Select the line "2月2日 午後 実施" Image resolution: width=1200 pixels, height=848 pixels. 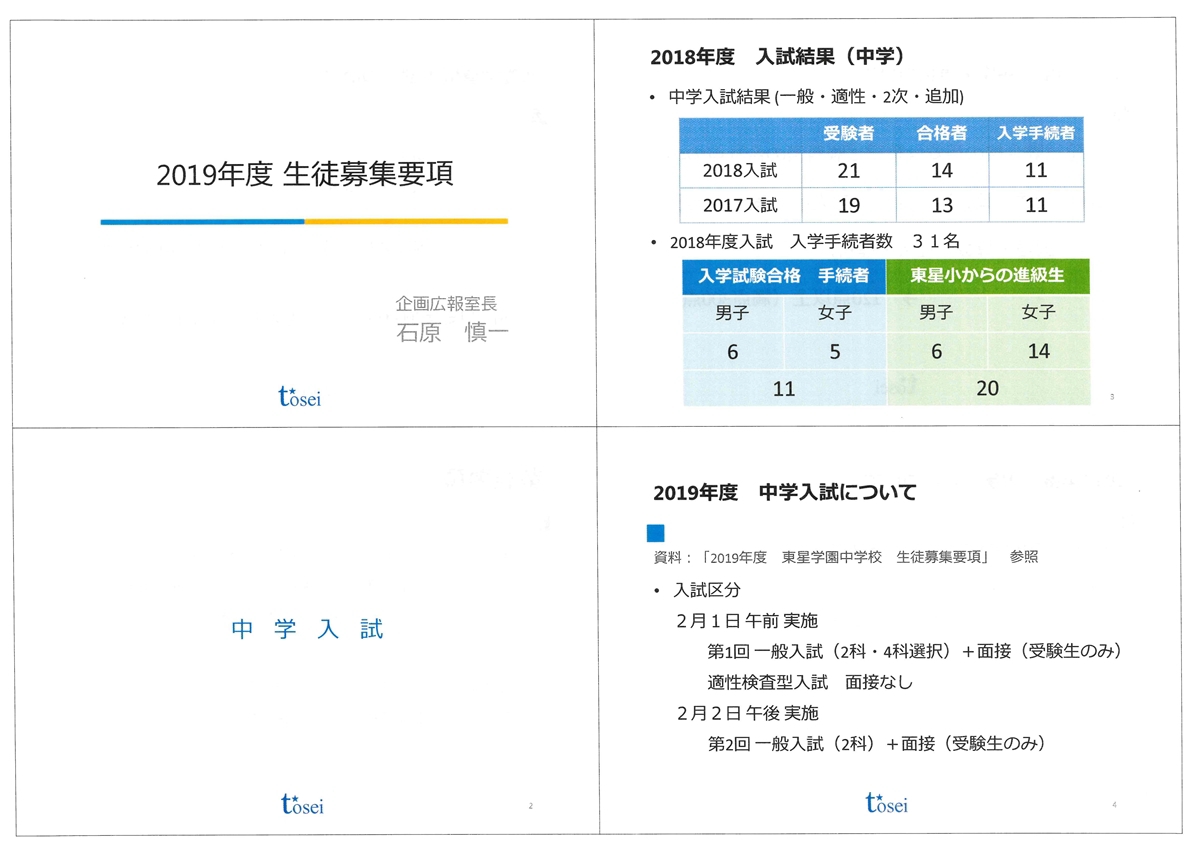click(747, 713)
